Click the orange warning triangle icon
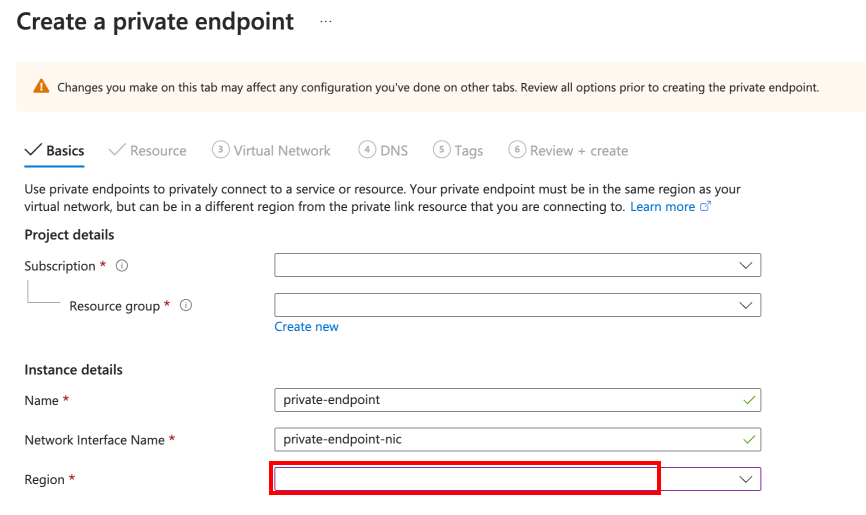Viewport: 866px width, 515px height. pos(41,87)
